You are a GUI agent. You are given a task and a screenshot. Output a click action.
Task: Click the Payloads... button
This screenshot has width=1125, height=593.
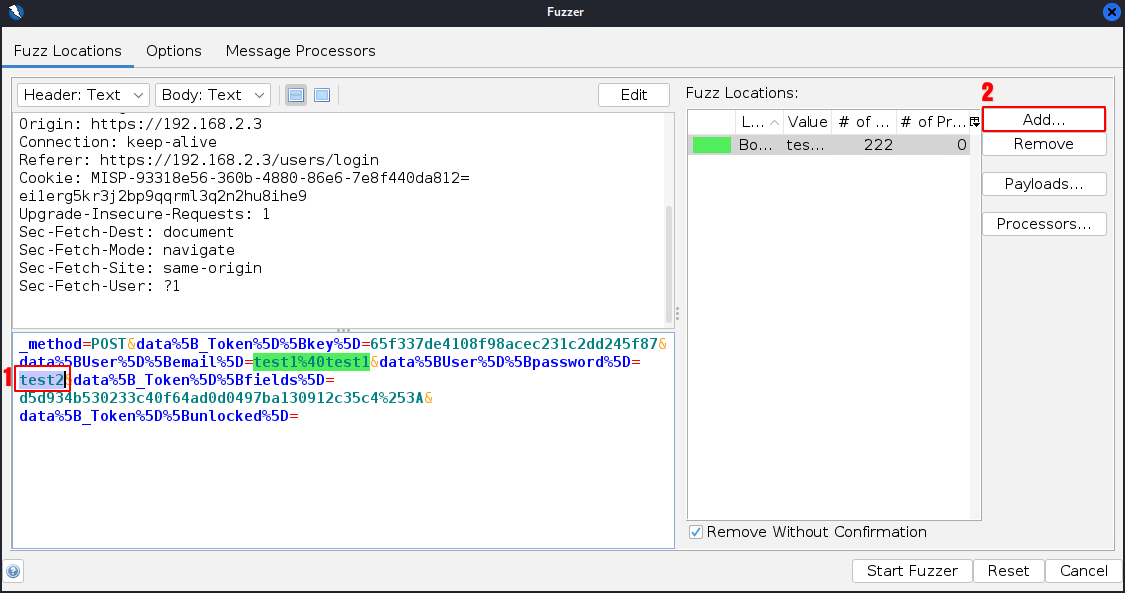click(1043, 184)
